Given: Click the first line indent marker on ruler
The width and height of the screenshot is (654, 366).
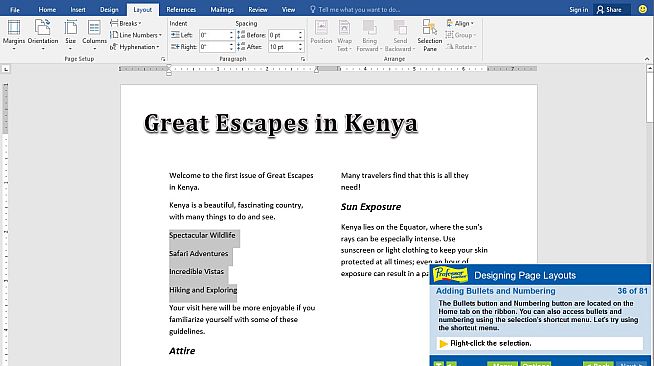Looking at the screenshot, I should point(169,67).
